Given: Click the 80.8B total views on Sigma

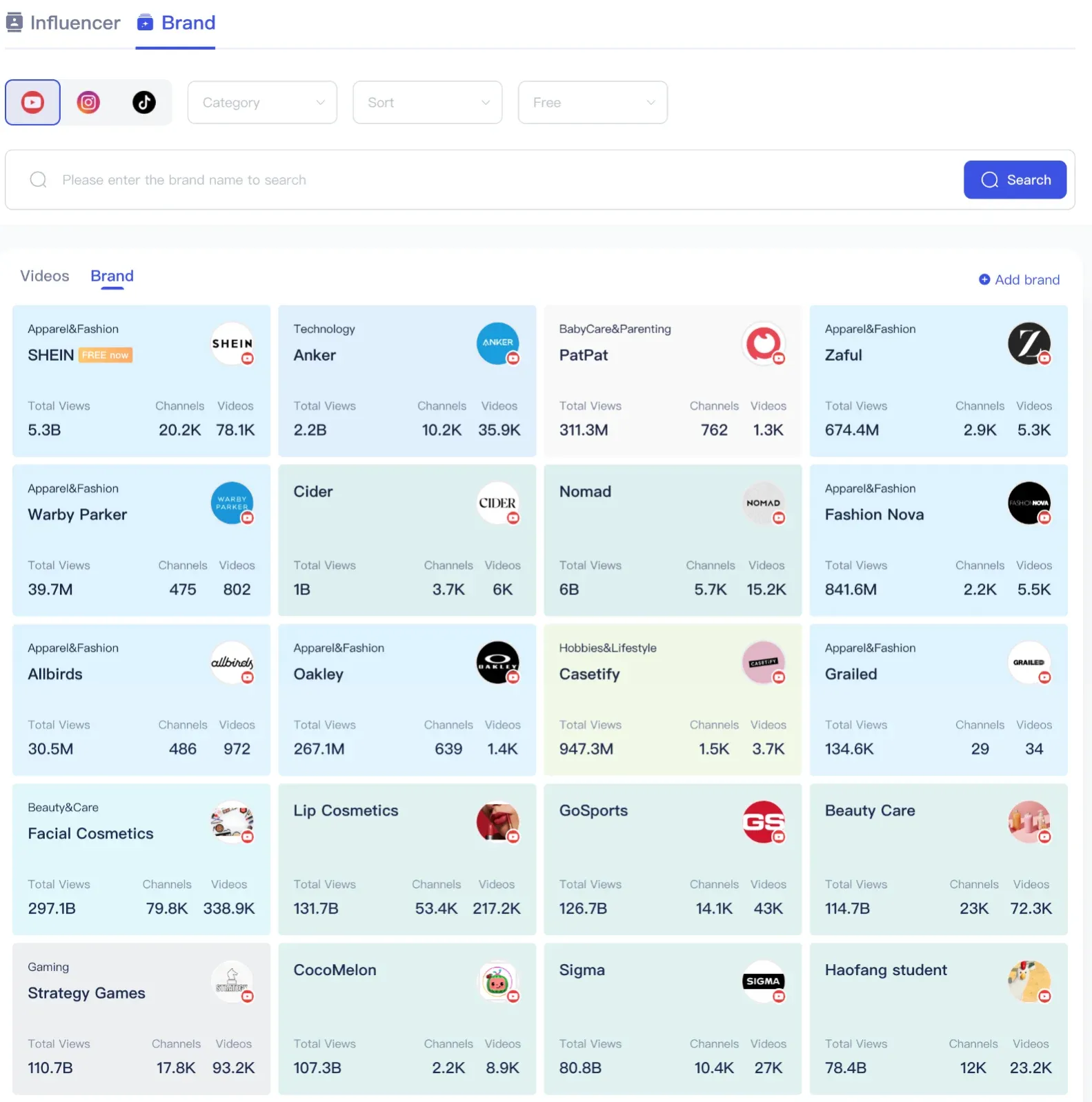Looking at the screenshot, I should click(x=580, y=1068).
